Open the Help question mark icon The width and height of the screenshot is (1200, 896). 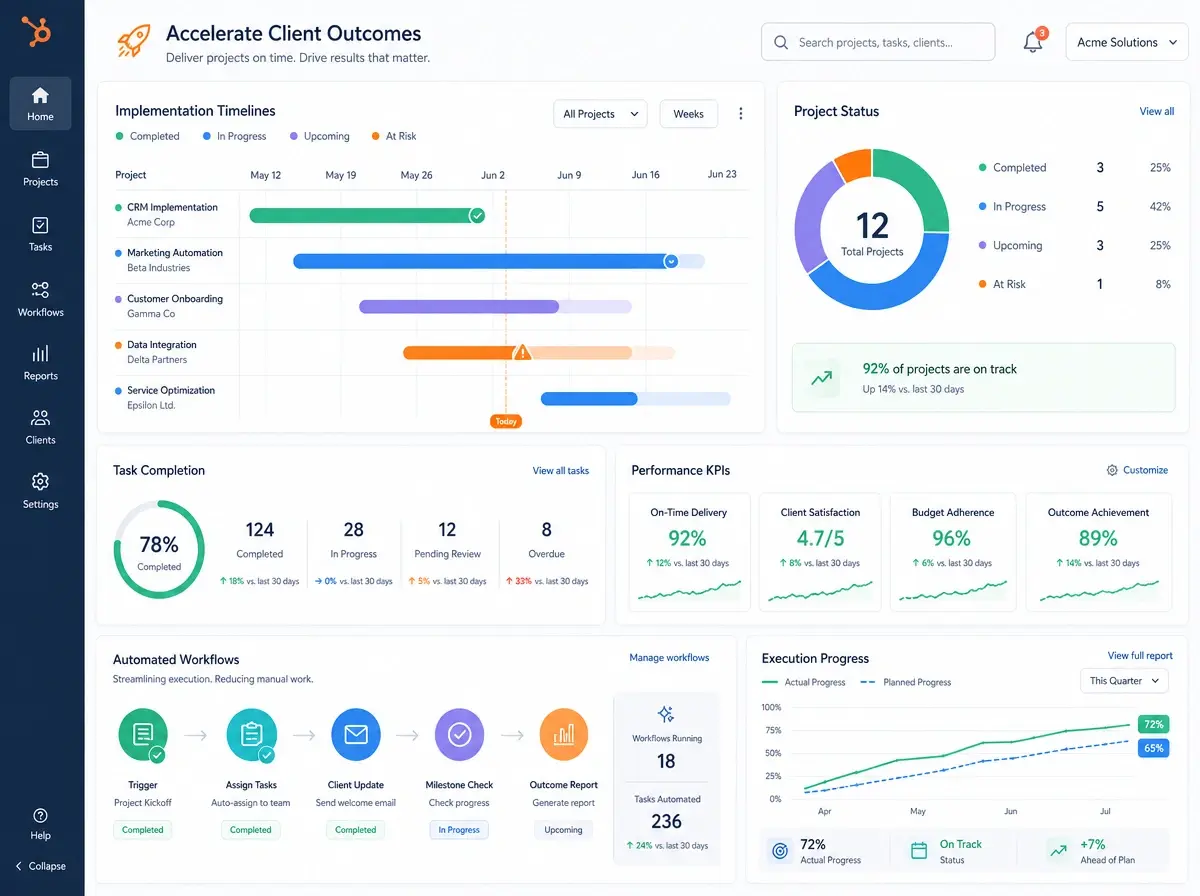pyautogui.click(x=40, y=816)
